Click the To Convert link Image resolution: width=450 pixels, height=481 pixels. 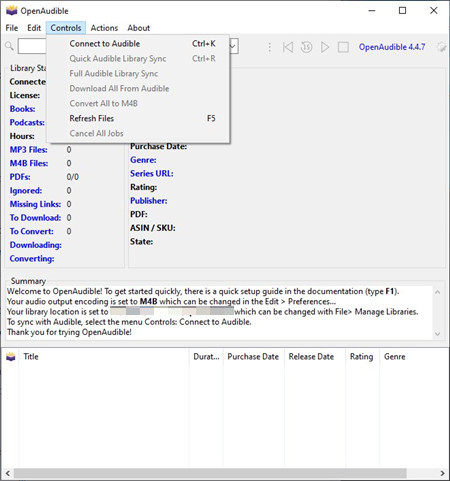point(32,231)
